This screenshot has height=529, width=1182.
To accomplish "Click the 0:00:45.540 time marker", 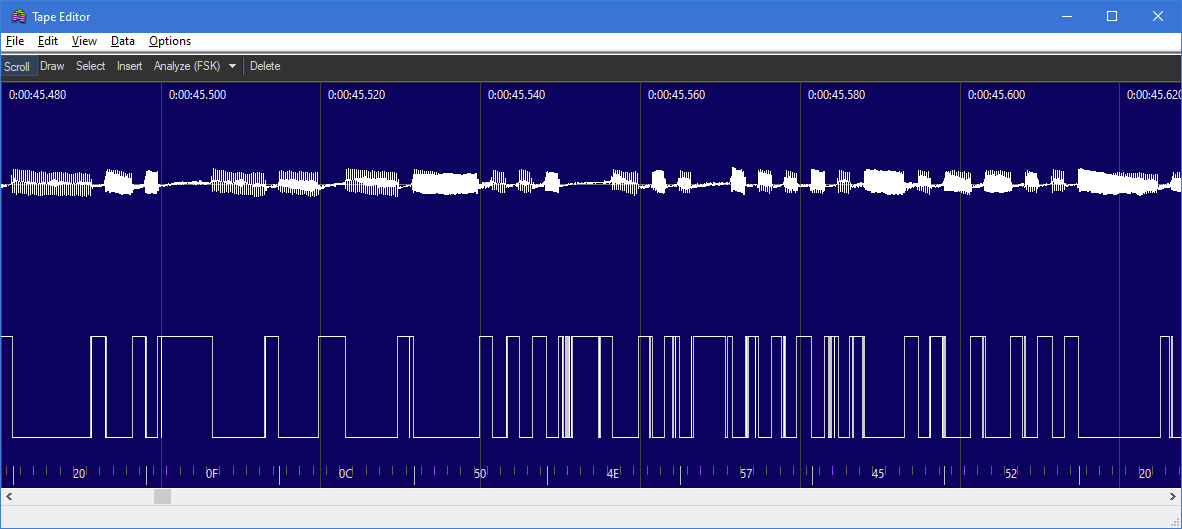I will pos(516,95).
